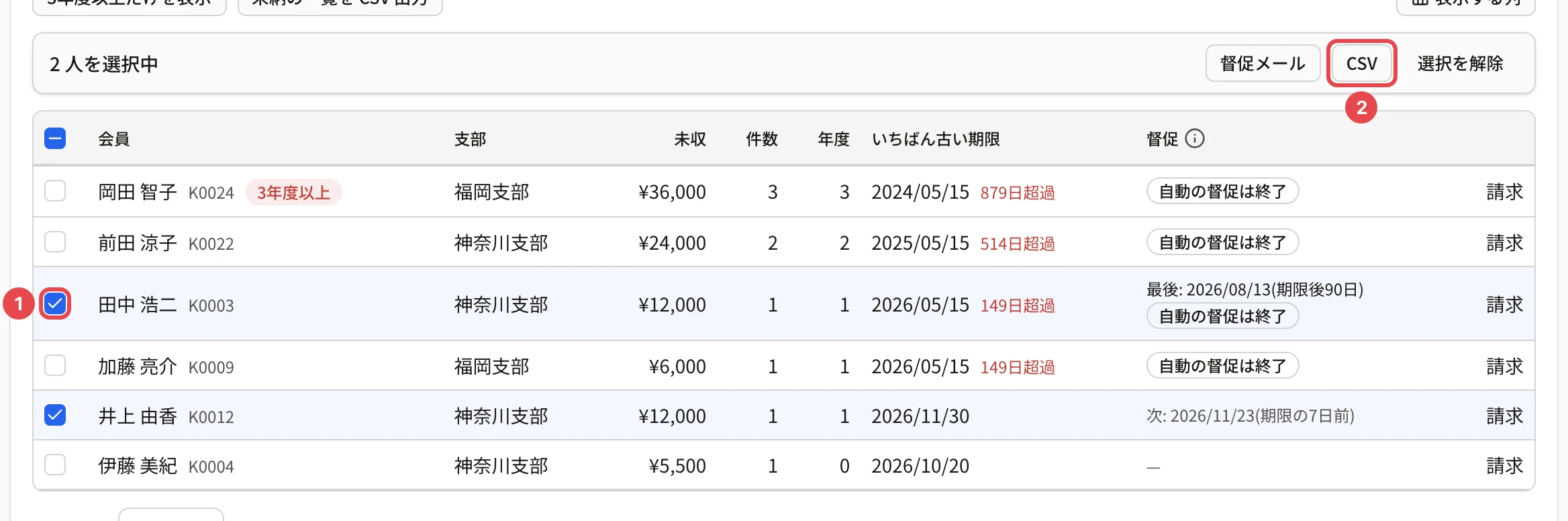Click the member code K0009
Viewport: 1568px width, 521px height.
tap(211, 368)
